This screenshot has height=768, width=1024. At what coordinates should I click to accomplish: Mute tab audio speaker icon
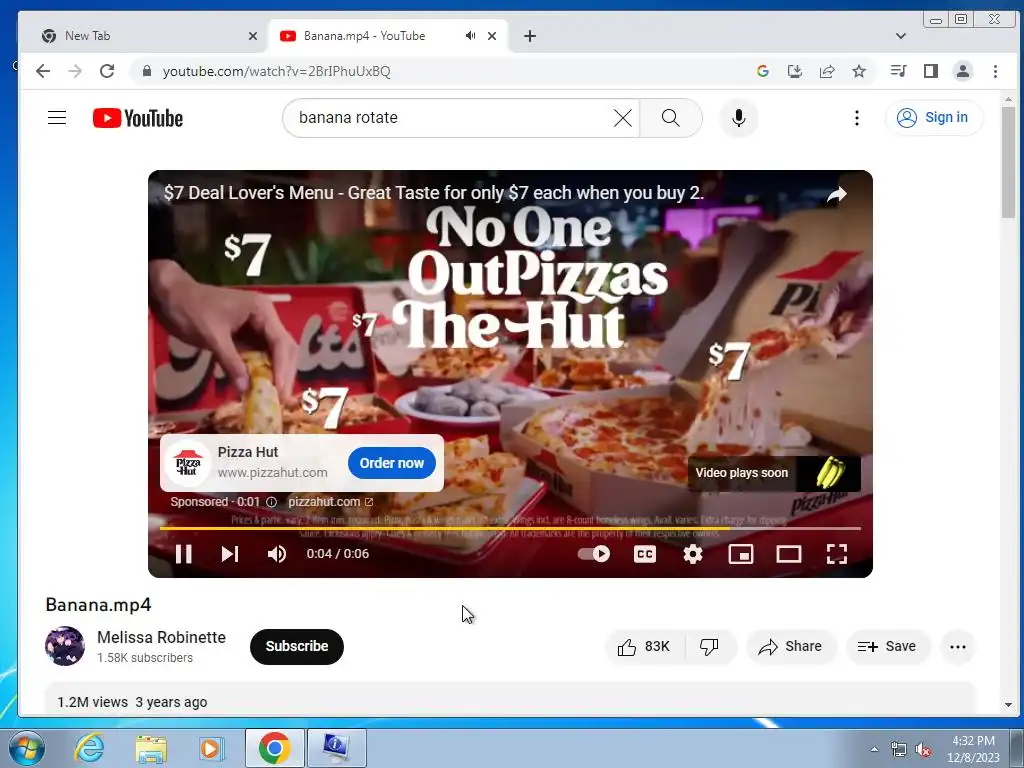(x=470, y=36)
